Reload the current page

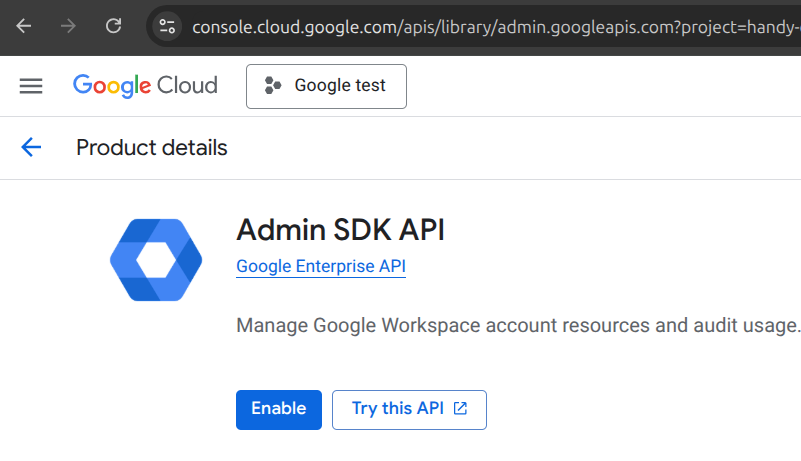114,26
